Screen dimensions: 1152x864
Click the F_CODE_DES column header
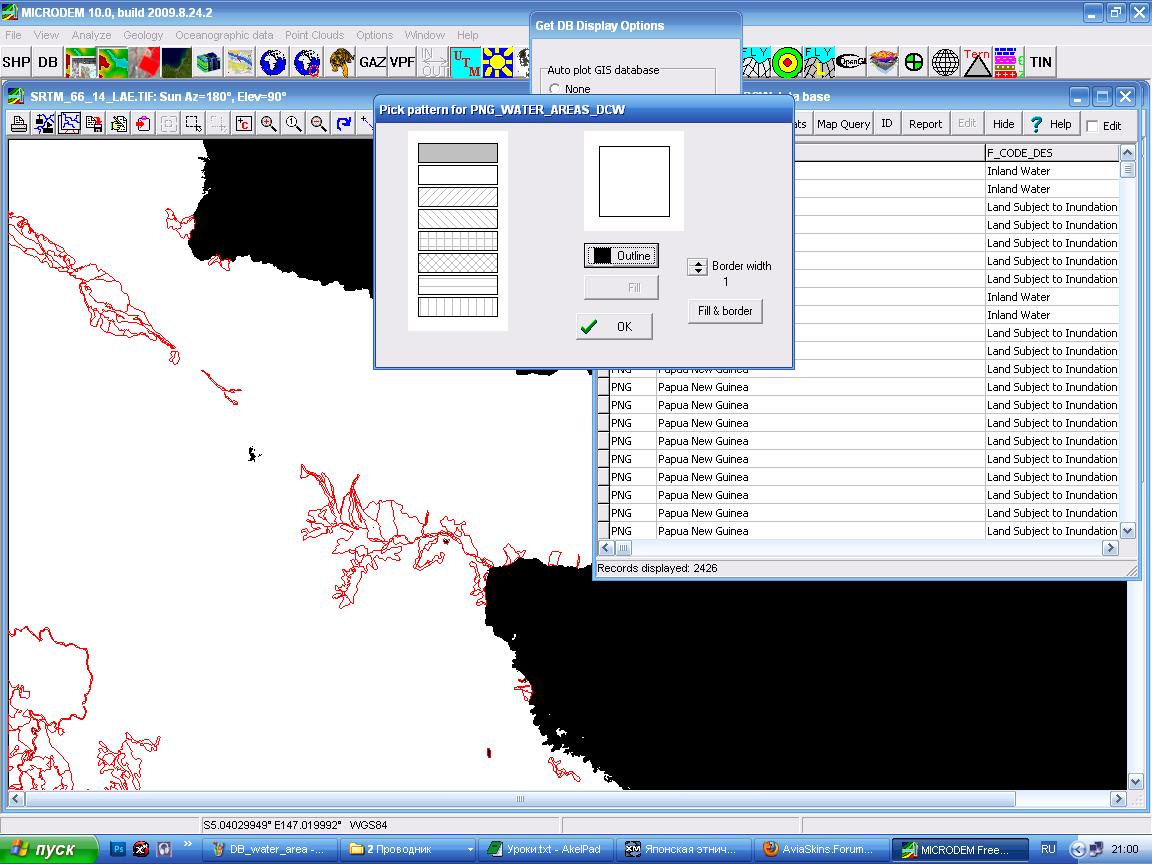(1051, 153)
